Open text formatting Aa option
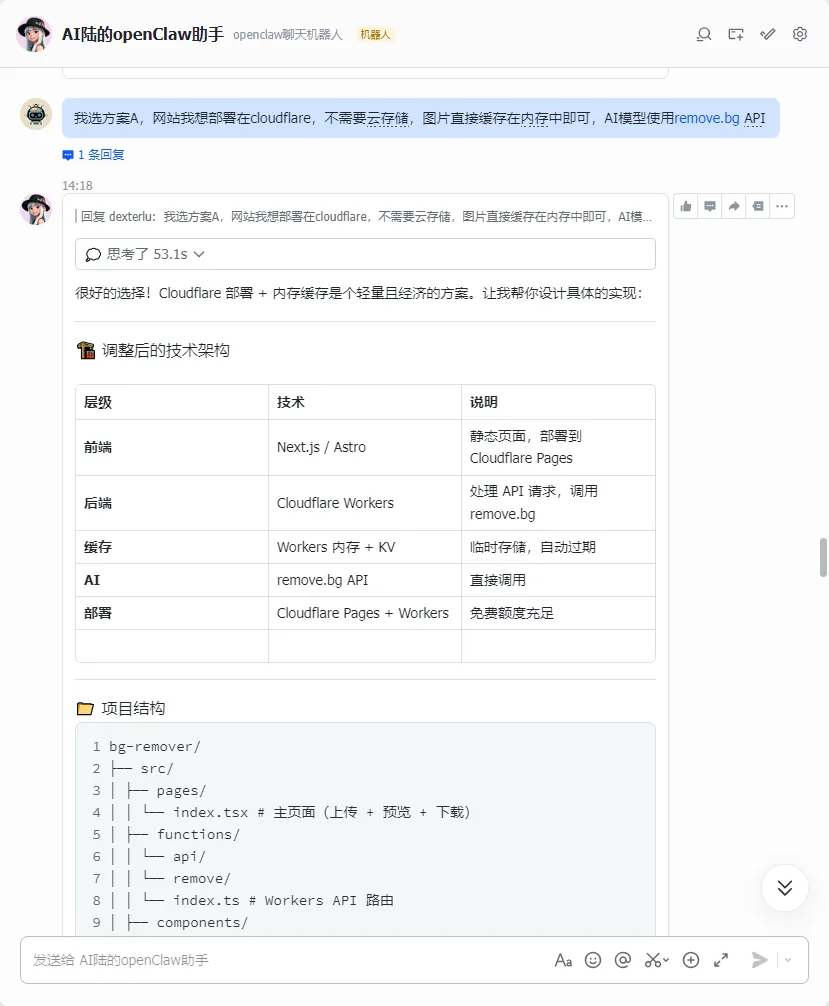This screenshot has height=1006, width=829. coord(563,960)
